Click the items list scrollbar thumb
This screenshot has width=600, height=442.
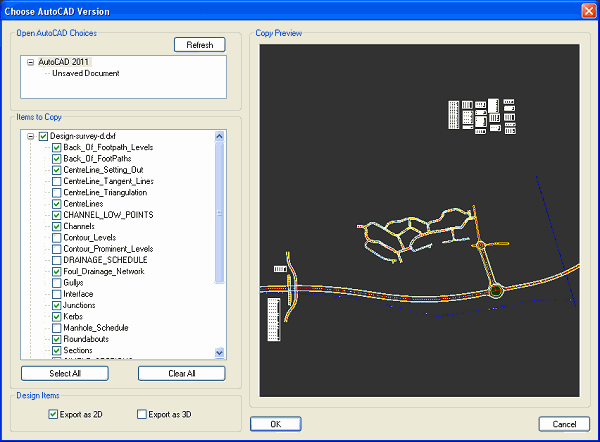(219, 213)
